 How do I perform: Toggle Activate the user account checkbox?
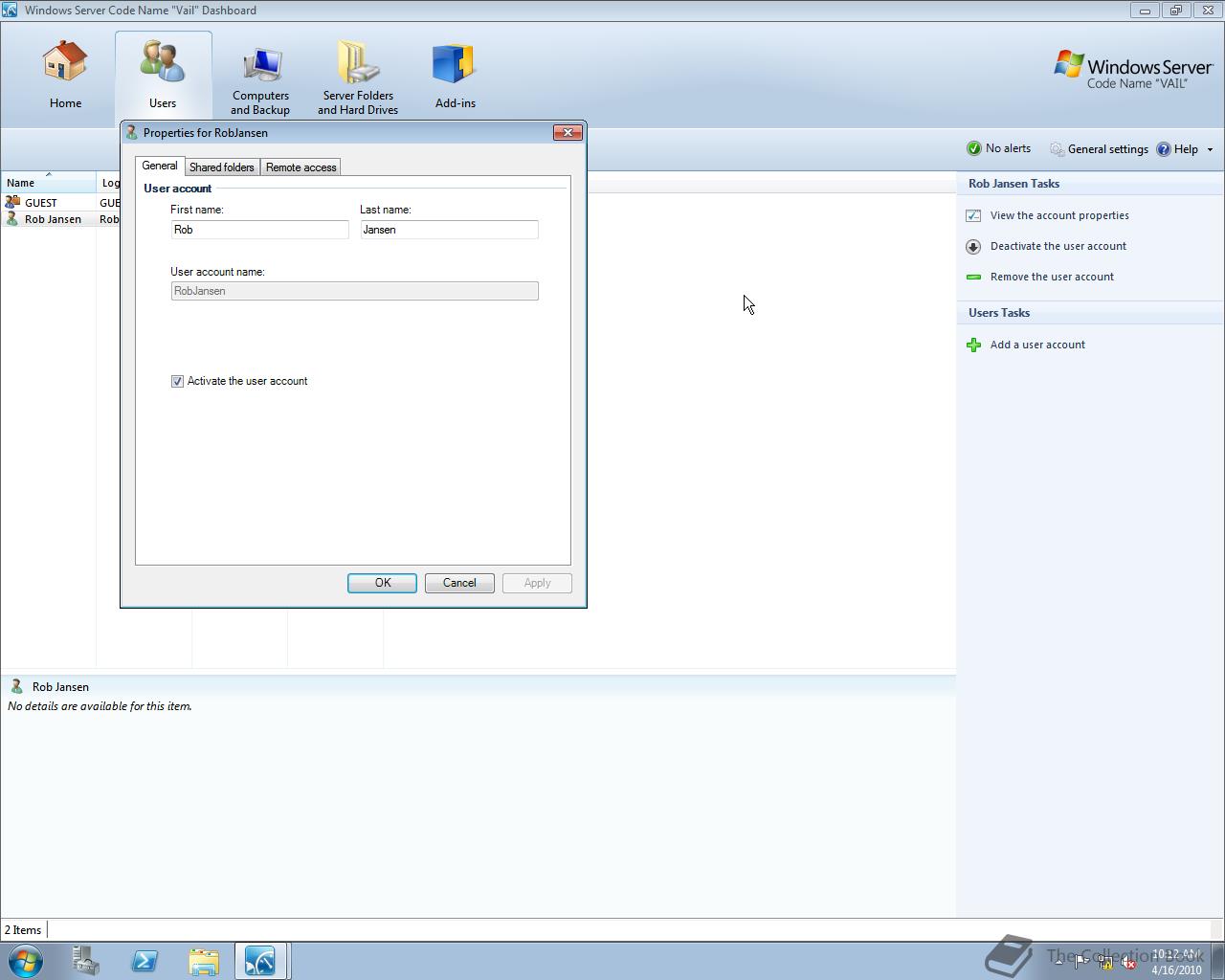click(177, 381)
